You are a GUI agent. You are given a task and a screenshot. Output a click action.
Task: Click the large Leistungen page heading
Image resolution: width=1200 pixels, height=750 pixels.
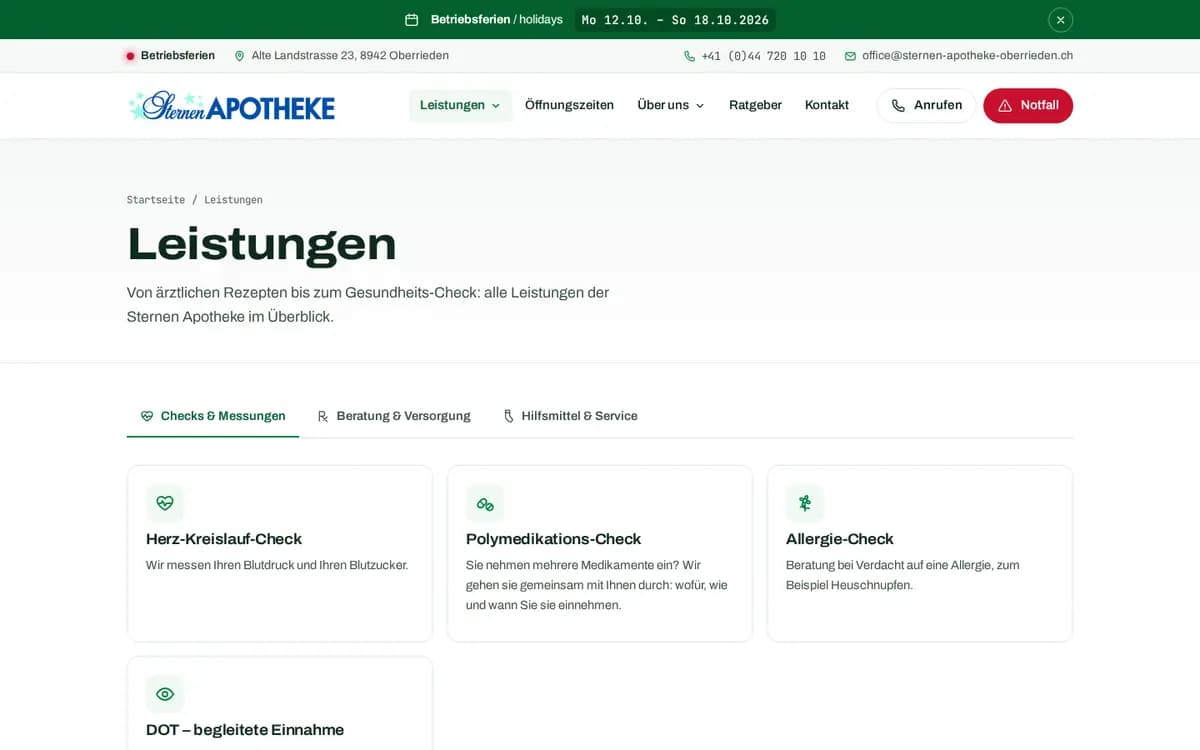(262, 245)
